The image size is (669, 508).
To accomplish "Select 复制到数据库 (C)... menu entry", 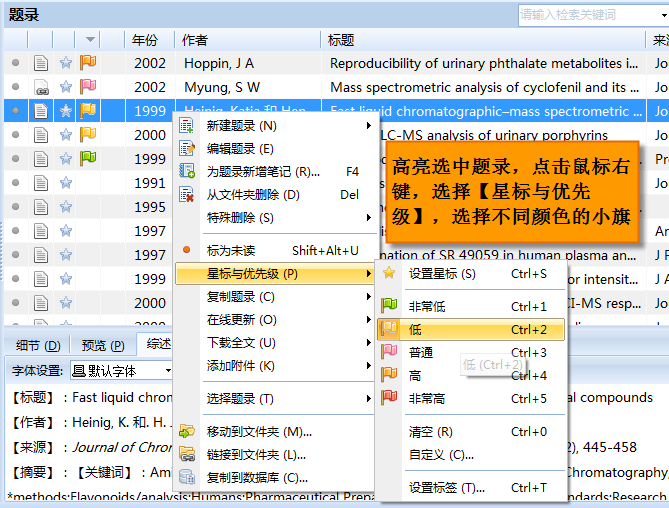I will tap(275, 478).
